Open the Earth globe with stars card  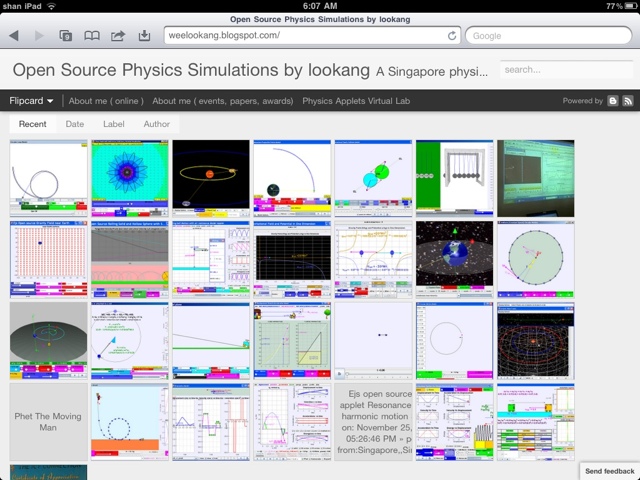pyautogui.click(x=455, y=260)
